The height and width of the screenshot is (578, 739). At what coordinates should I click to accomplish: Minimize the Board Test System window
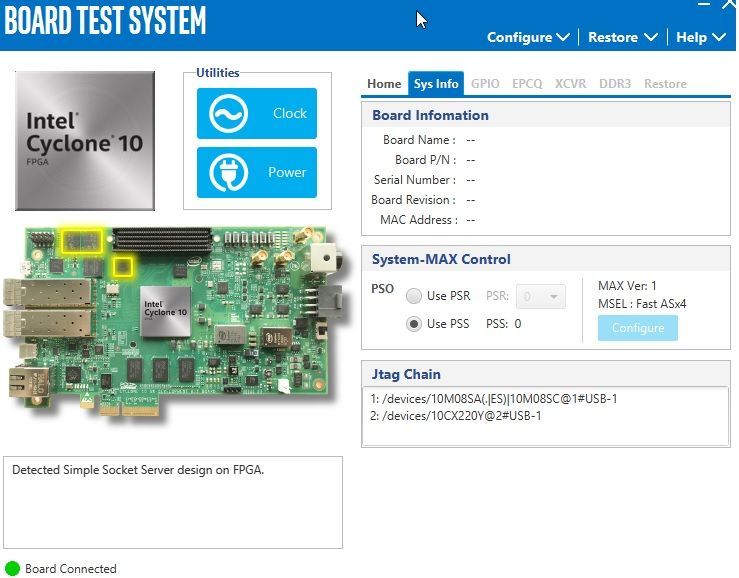[704, 4]
